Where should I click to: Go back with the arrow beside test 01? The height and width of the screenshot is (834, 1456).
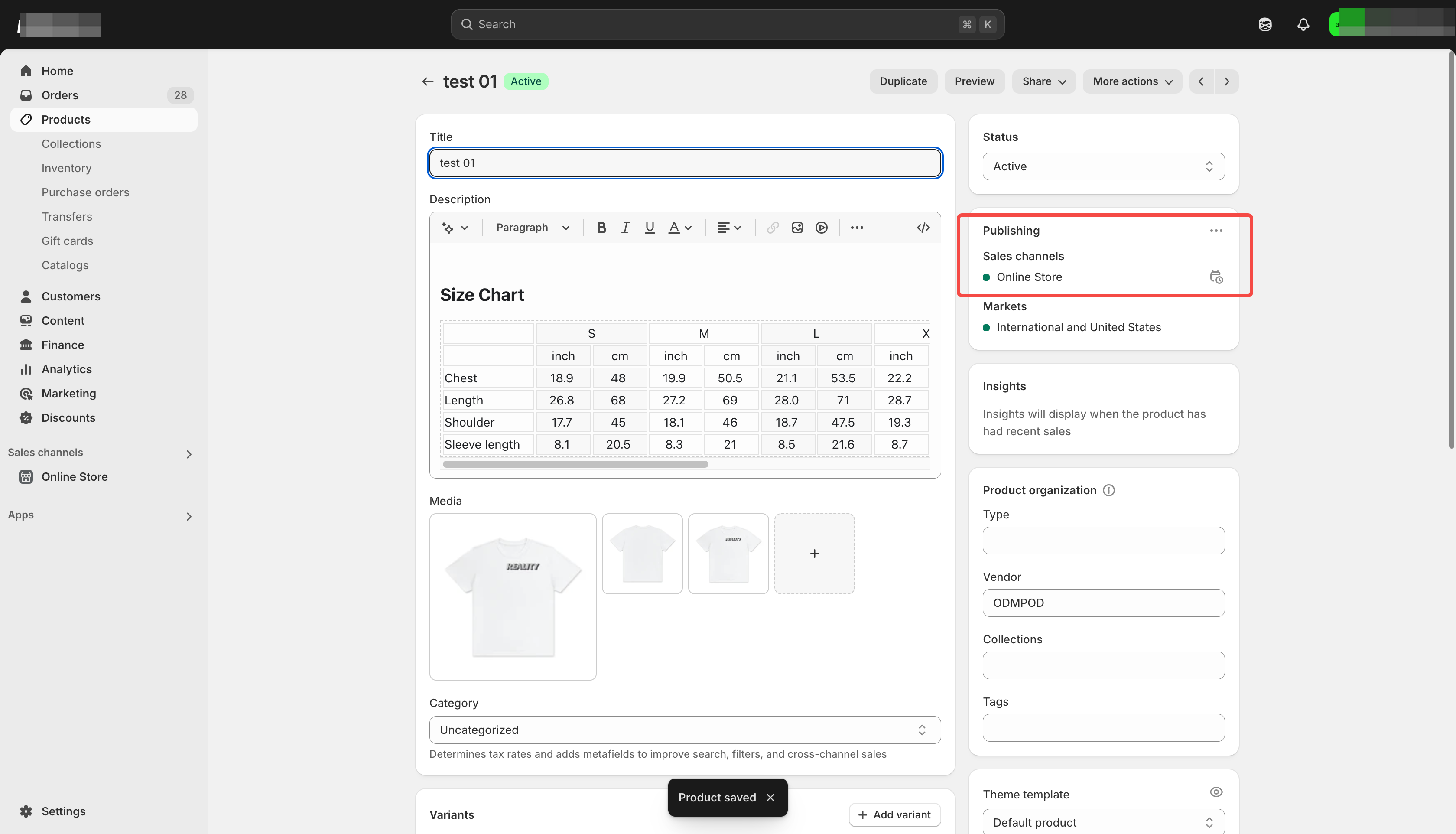click(x=427, y=81)
